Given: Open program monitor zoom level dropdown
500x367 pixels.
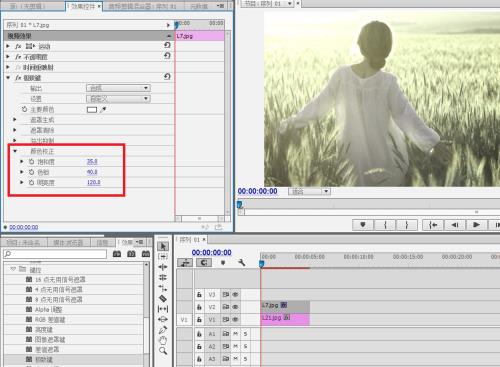Looking at the screenshot, I should click(x=309, y=192).
